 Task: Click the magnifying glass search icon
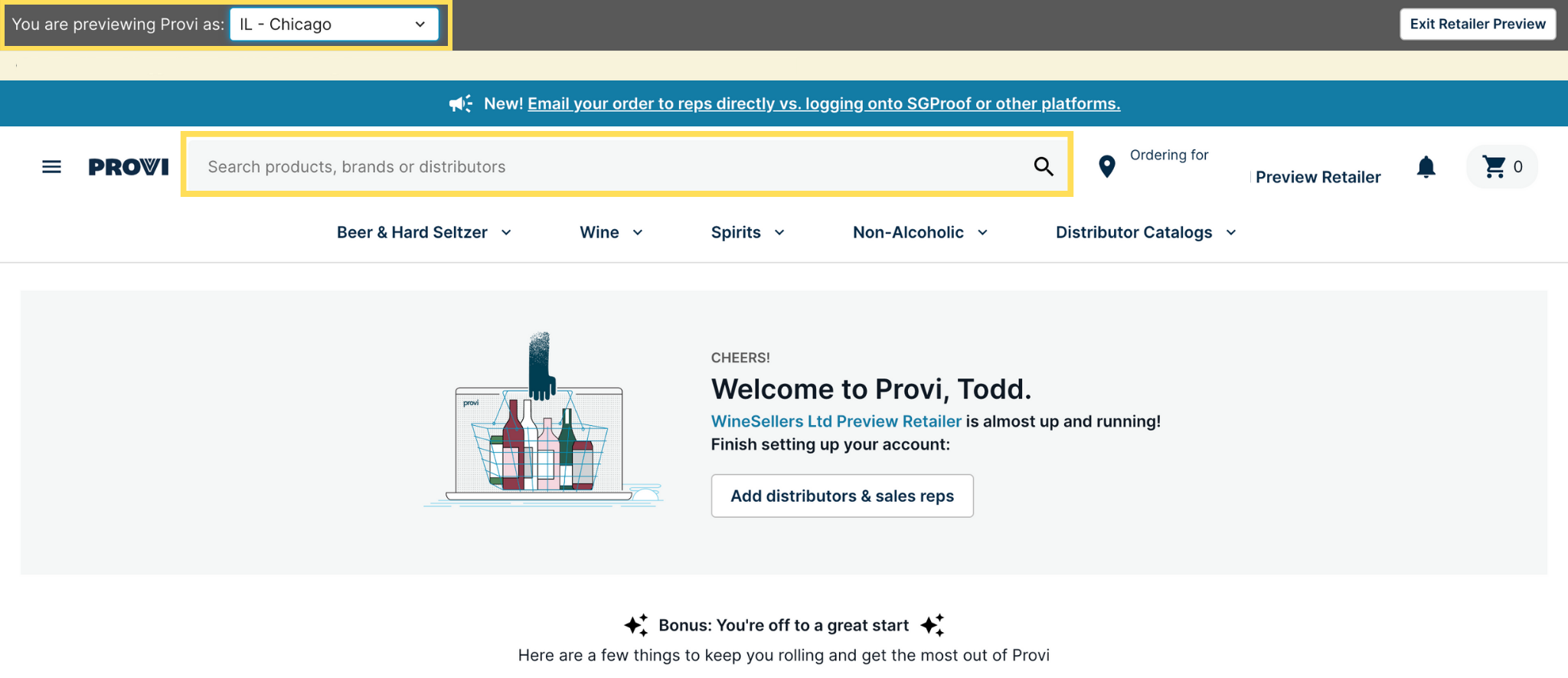point(1044,166)
